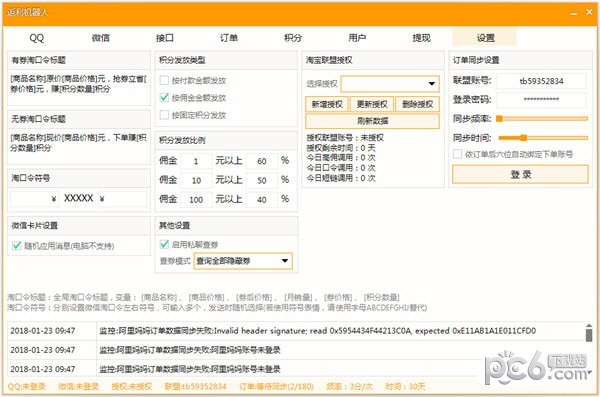Click the 频率 status bar entry
The image size is (600, 397).
349,387
